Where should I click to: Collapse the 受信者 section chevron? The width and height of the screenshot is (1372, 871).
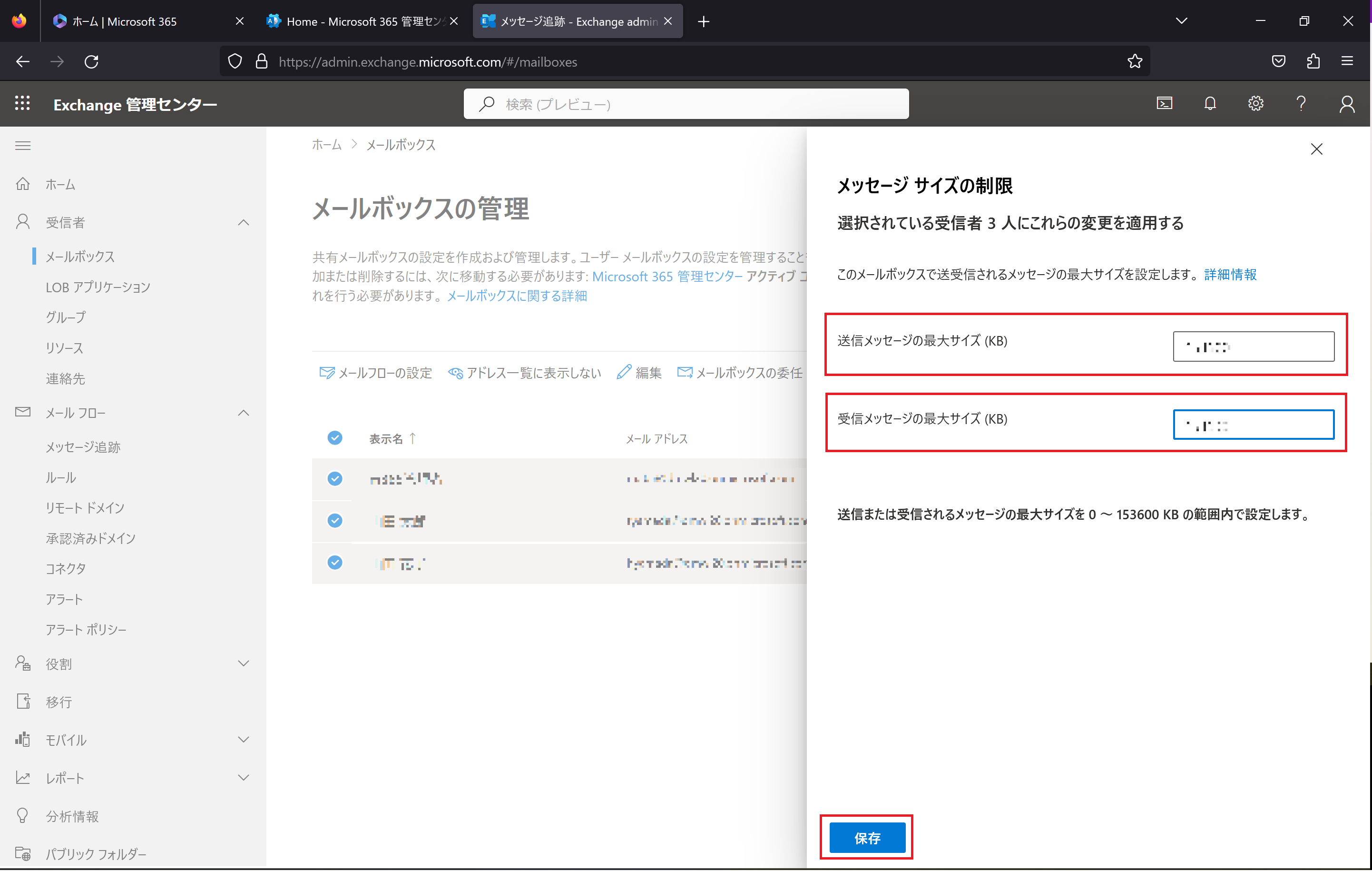pyautogui.click(x=243, y=222)
